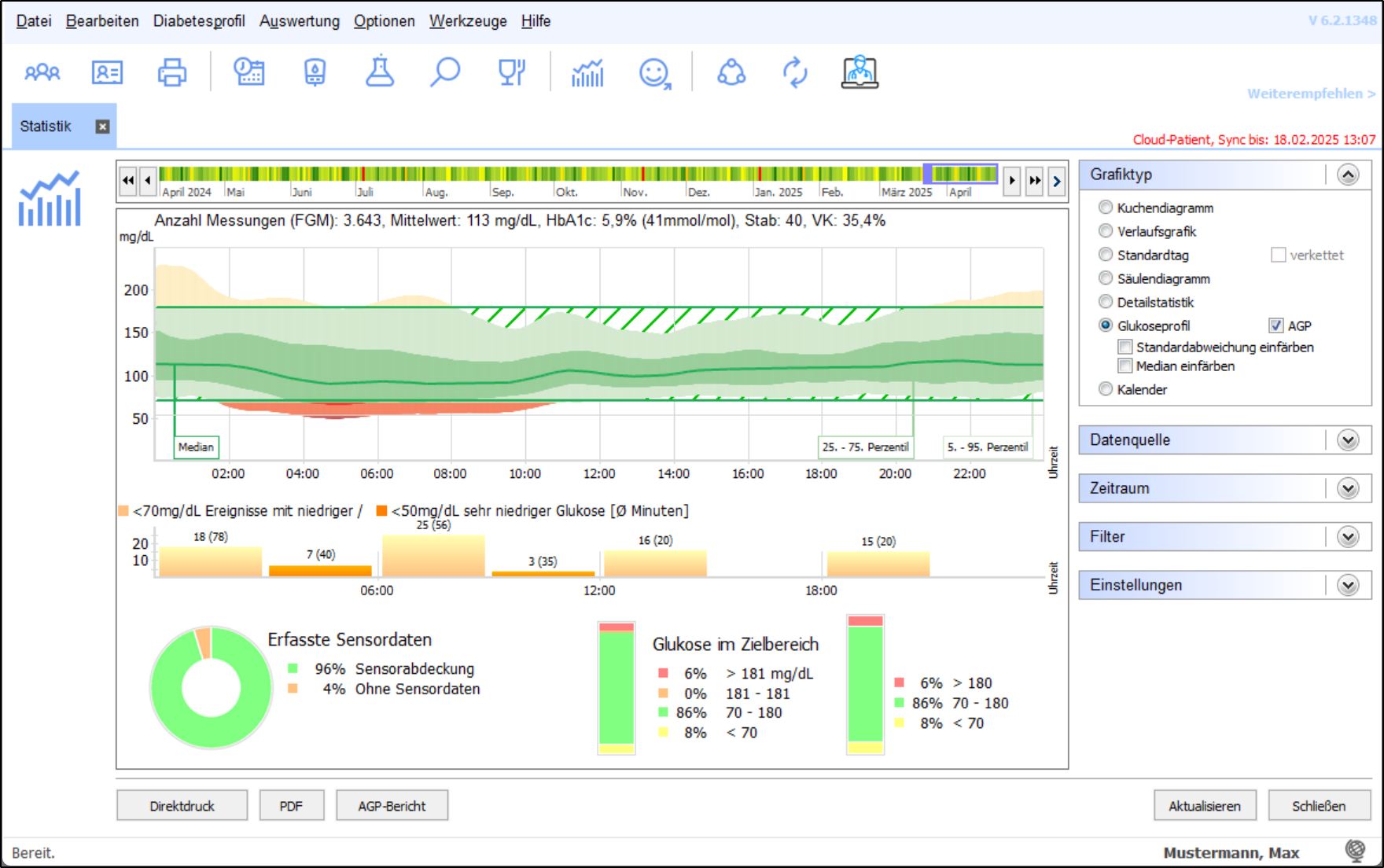Click the AGP-Bericht button
Viewport: 1384px width, 868px height.
coord(392,806)
